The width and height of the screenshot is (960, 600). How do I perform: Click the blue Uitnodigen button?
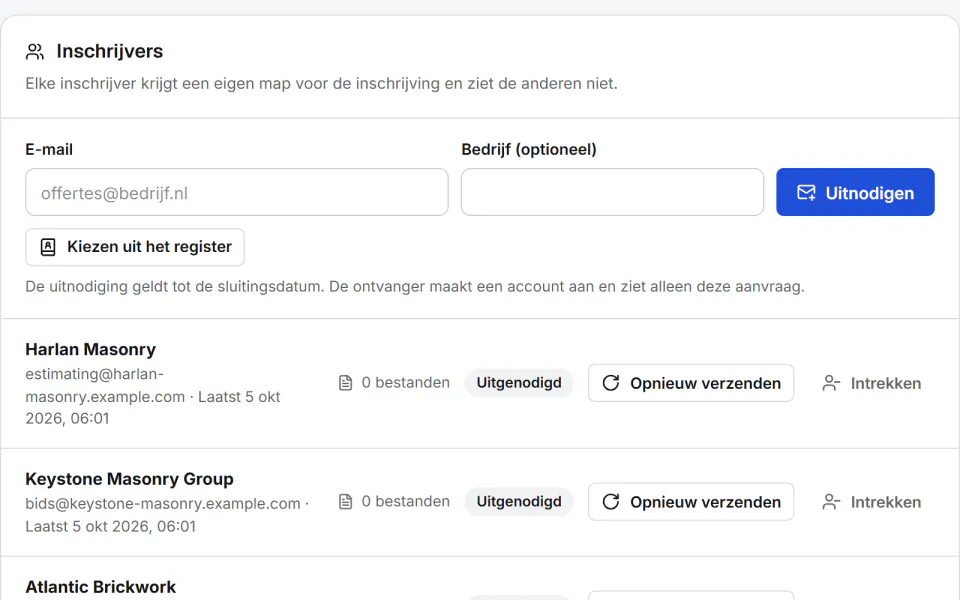(855, 192)
